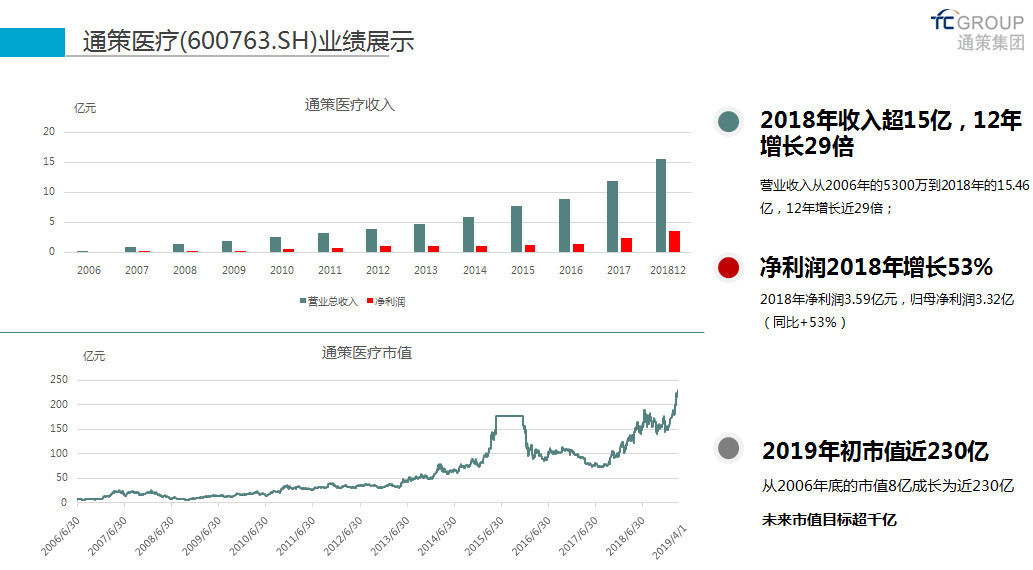Select the slide title 通策医疗(600763.SH)业绩展示

[248, 42]
